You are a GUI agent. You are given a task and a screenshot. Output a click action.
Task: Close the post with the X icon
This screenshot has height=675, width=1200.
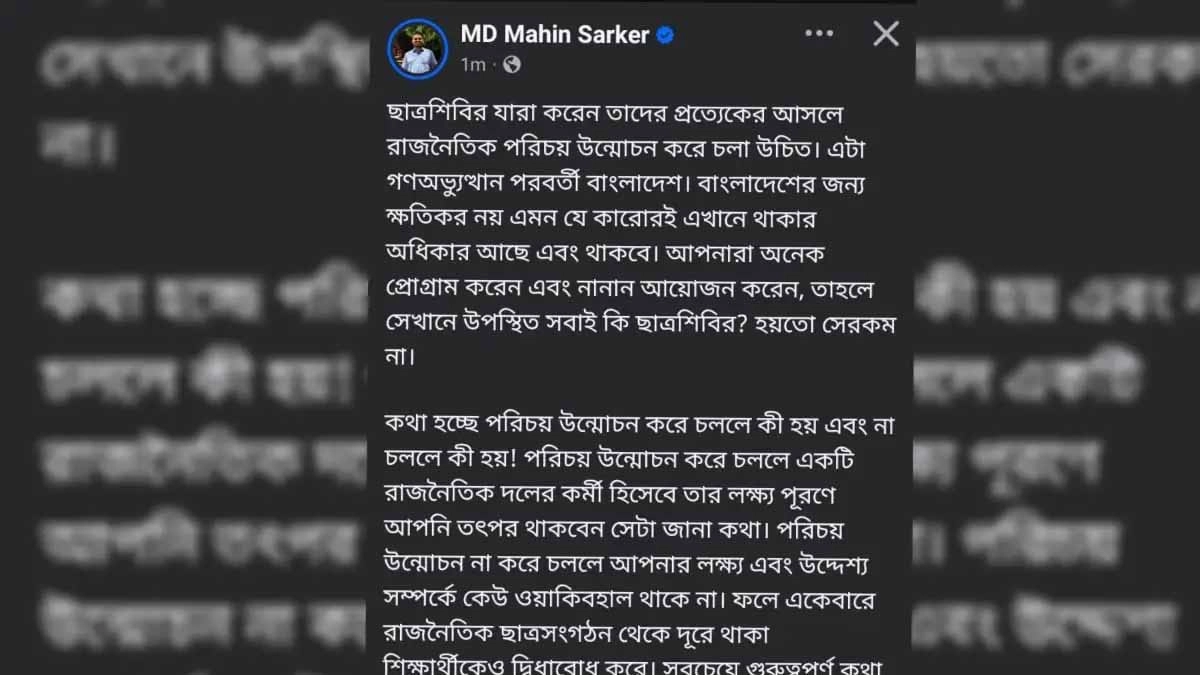point(886,35)
